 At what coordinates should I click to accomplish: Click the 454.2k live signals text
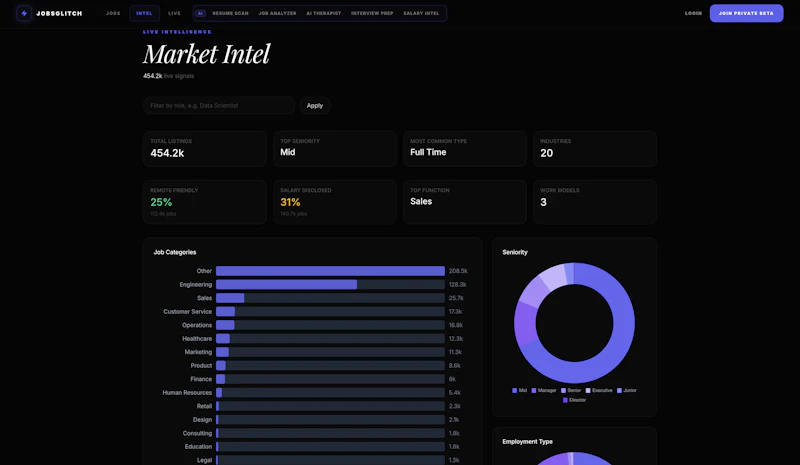click(168, 76)
